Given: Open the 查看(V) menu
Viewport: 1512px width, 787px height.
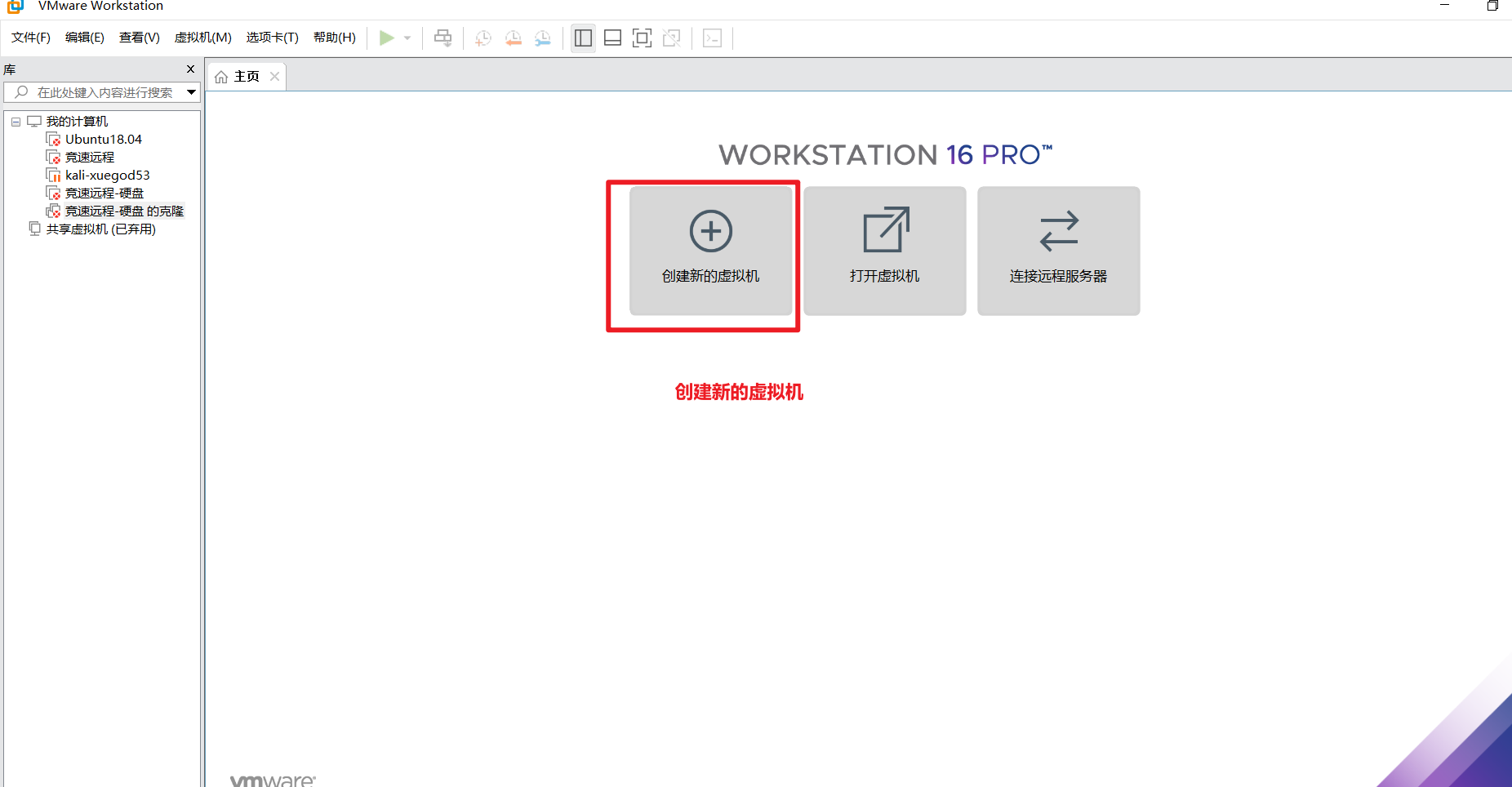Looking at the screenshot, I should pos(140,38).
